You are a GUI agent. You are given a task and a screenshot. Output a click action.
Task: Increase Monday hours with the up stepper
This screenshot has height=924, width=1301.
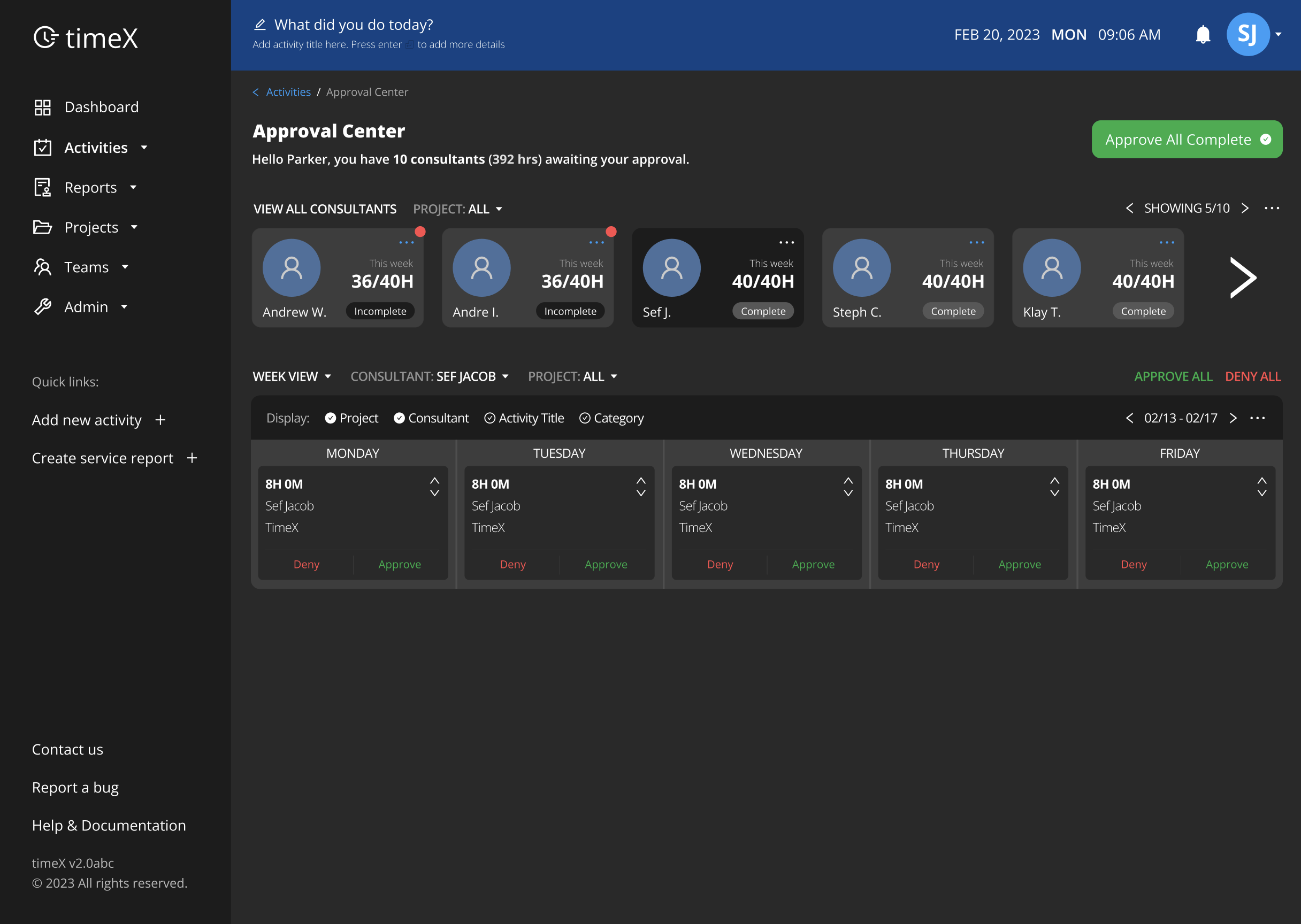(435, 481)
